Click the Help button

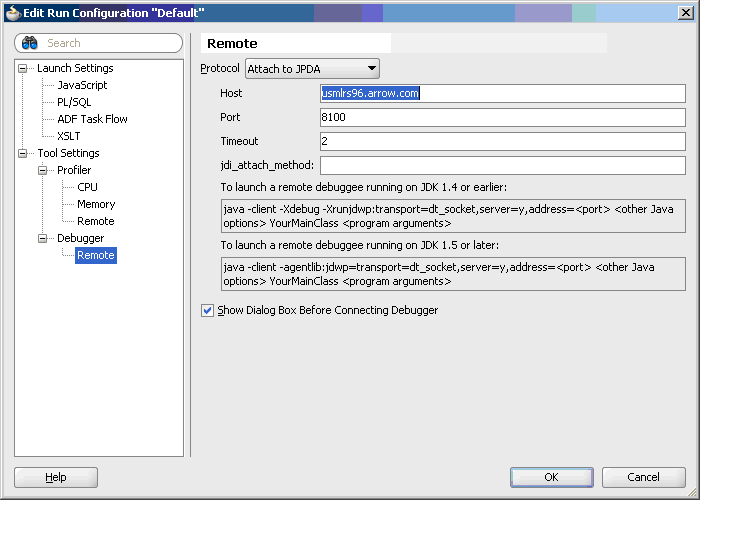pyautogui.click(x=56, y=477)
